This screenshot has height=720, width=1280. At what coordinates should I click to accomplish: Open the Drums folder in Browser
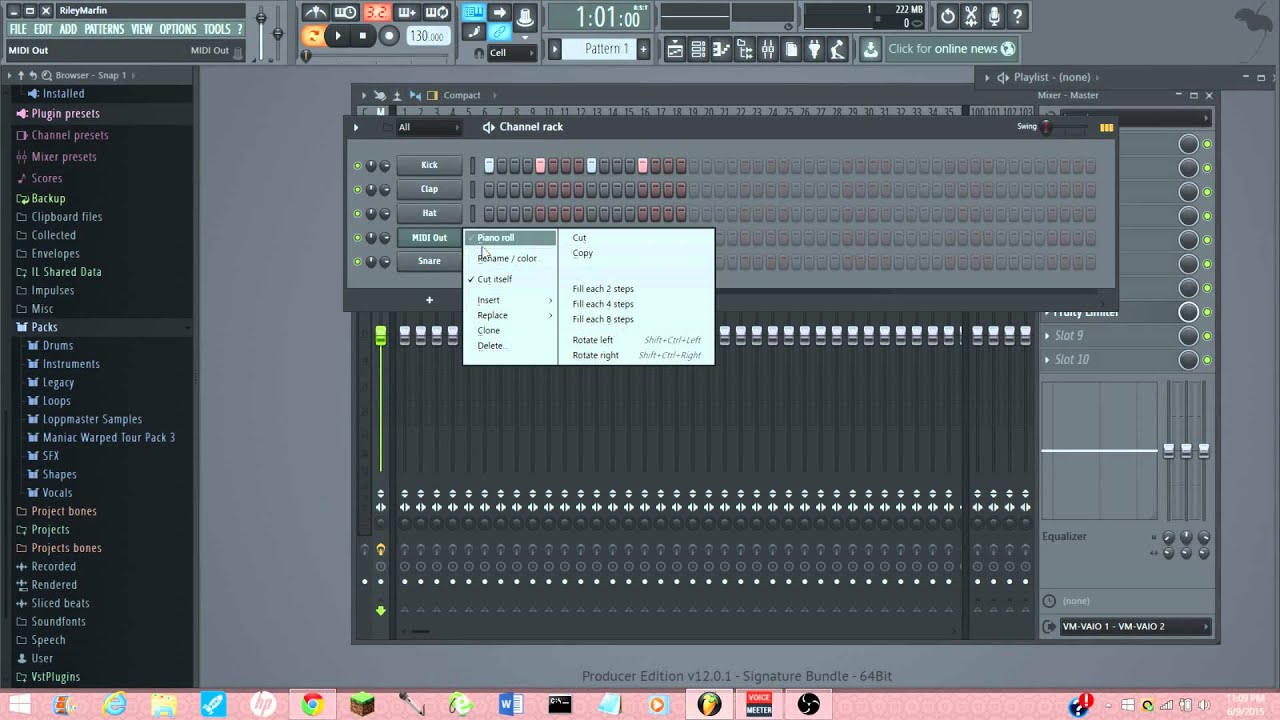tap(57, 346)
